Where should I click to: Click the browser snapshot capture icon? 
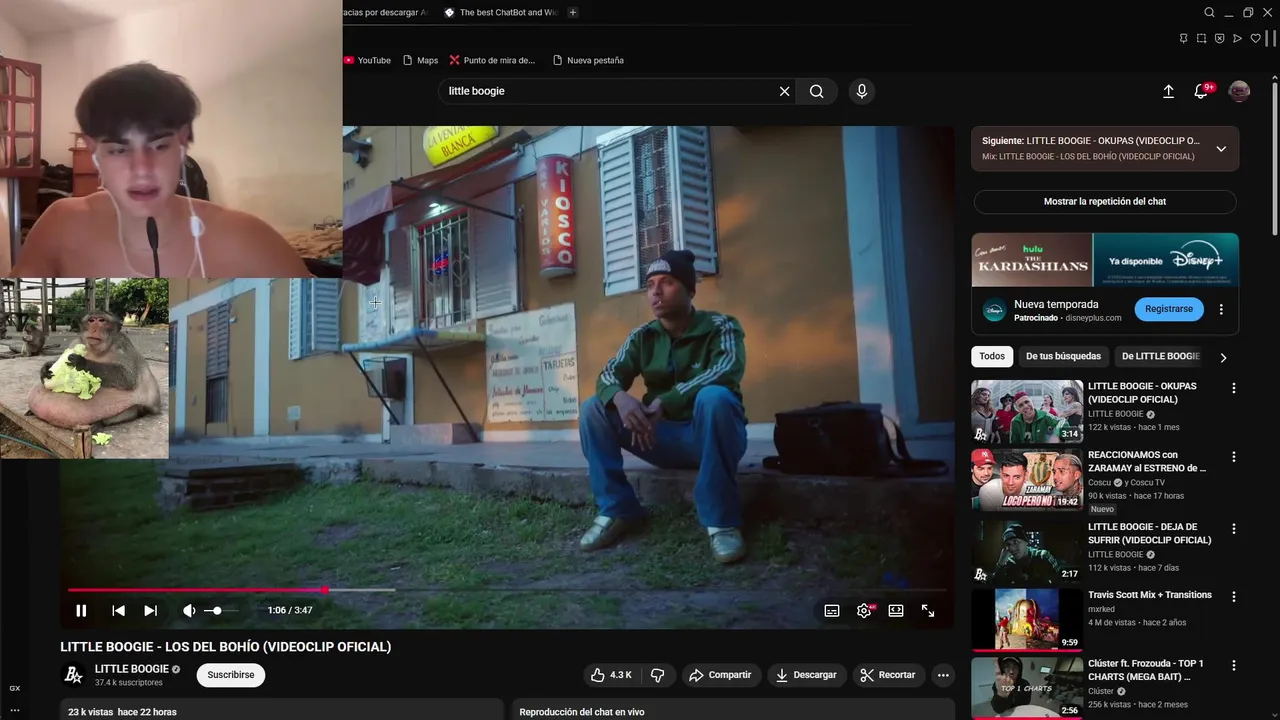(1202, 38)
